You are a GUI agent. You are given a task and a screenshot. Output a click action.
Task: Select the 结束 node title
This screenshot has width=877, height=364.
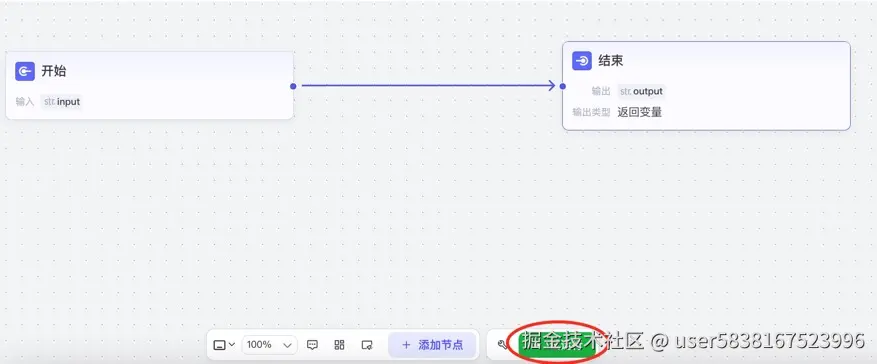point(611,60)
